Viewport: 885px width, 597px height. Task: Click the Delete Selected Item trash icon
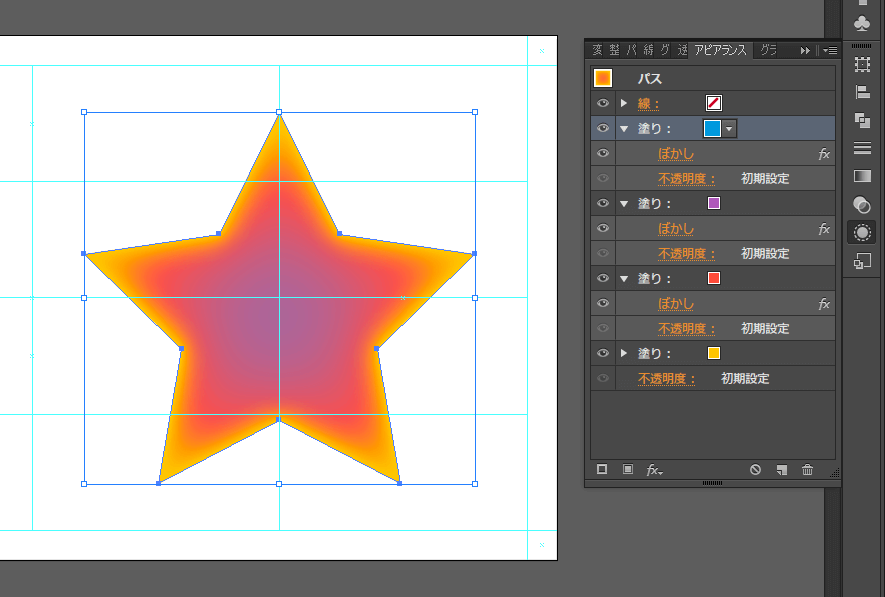(x=807, y=470)
